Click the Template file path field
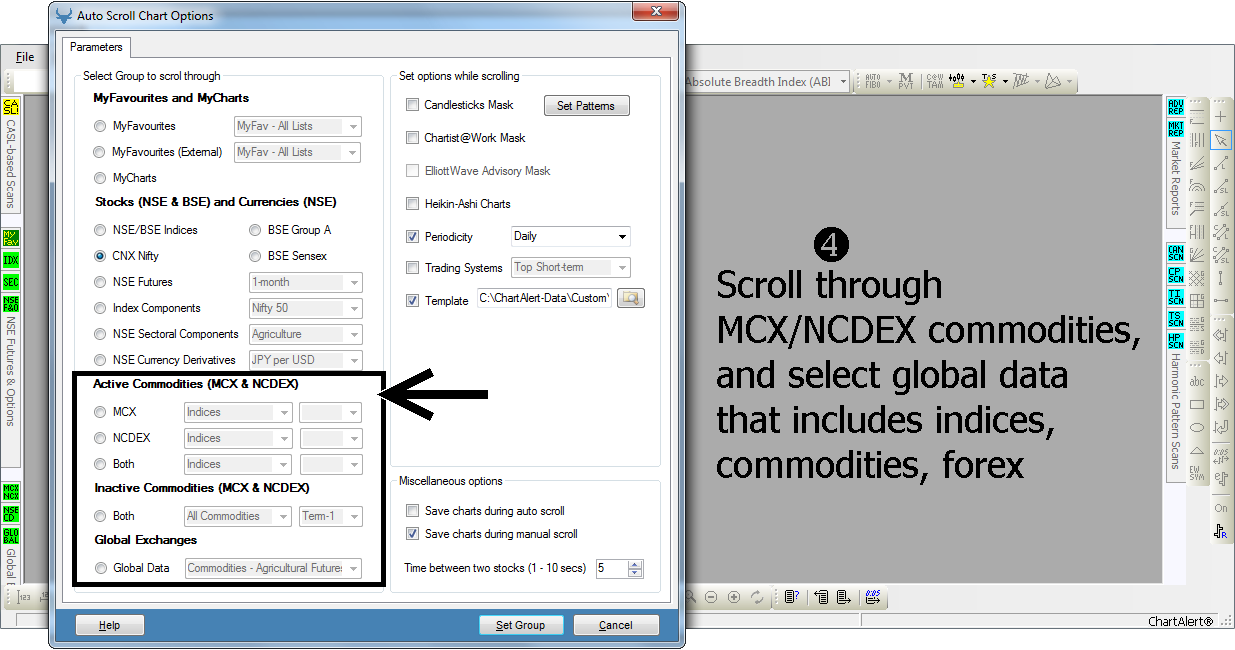Viewport: 1235px width, 650px height. pyautogui.click(x=544, y=298)
